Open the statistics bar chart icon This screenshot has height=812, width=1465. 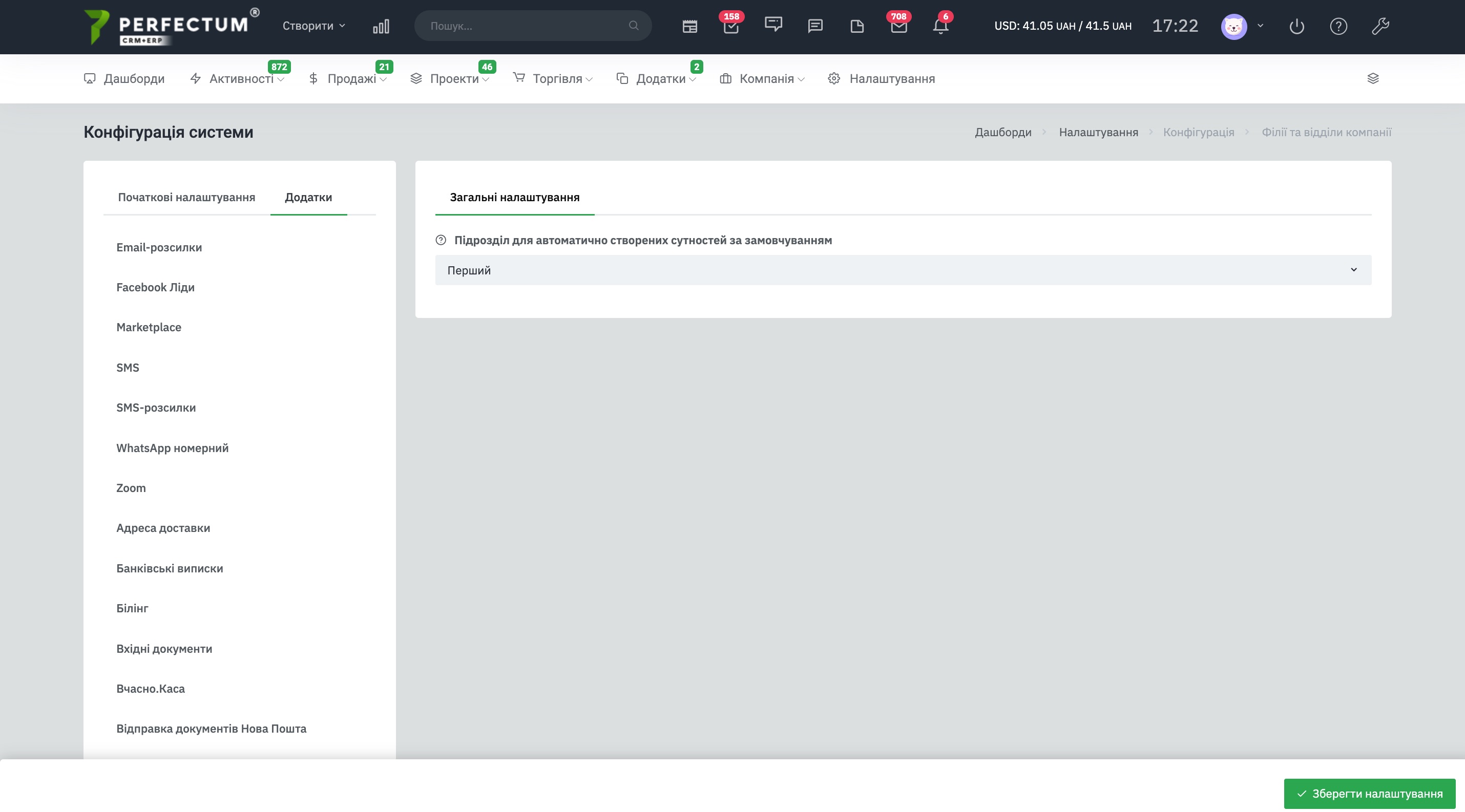(381, 26)
